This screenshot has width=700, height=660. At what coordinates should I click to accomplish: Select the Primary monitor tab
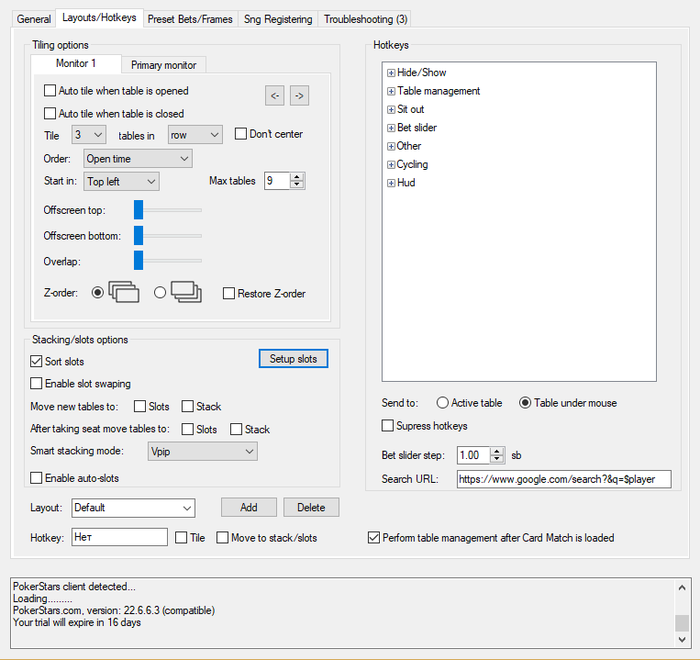(x=163, y=65)
